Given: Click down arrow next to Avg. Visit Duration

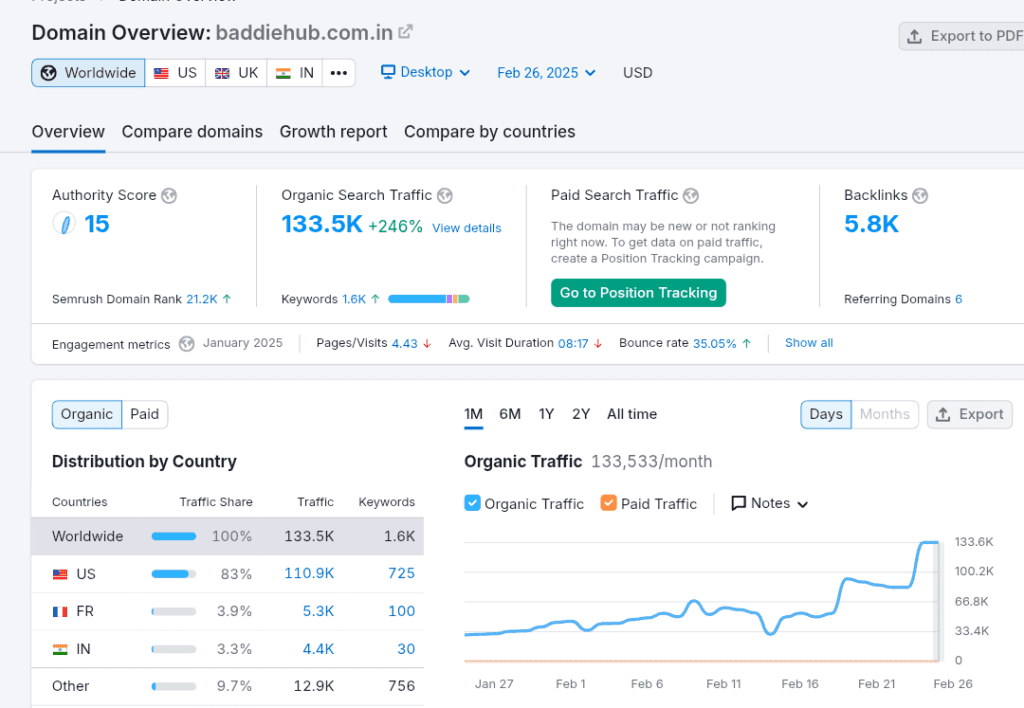Looking at the screenshot, I should click(x=598, y=344).
